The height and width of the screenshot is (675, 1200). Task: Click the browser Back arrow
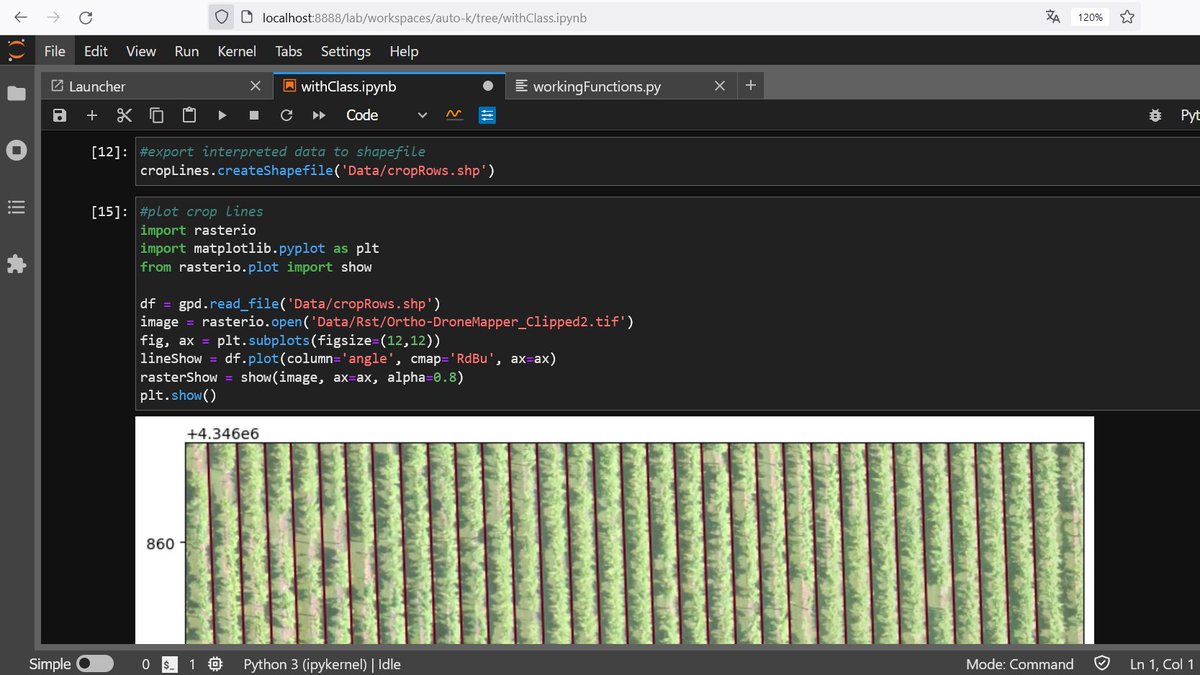tap(20, 17)
